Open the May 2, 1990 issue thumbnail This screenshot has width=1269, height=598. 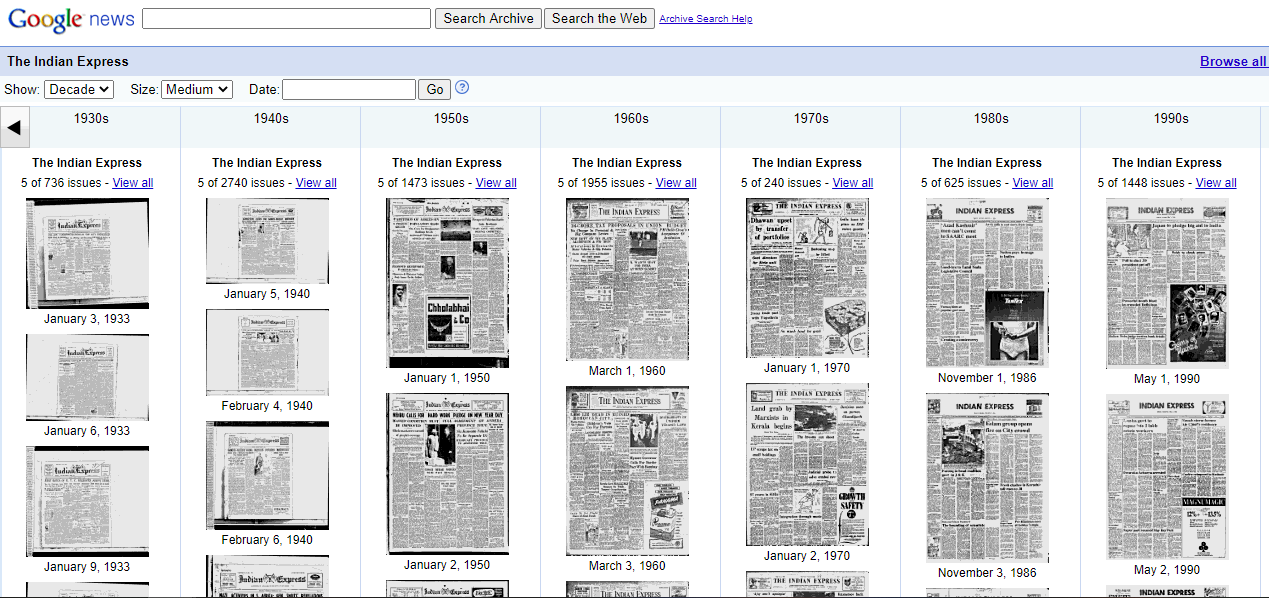[1167, 477]
